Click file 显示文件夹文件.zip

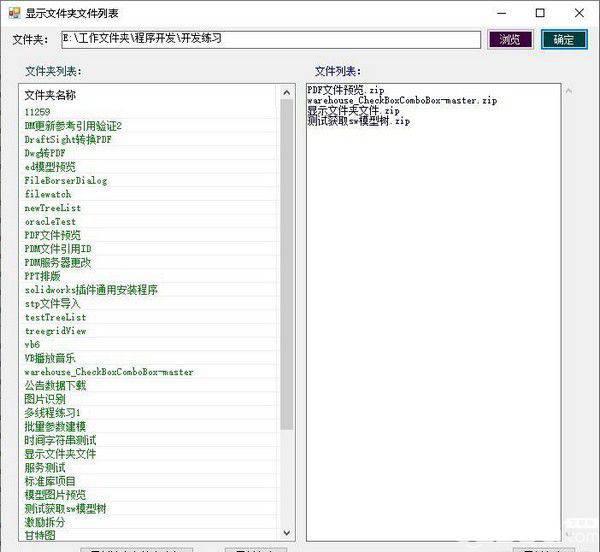(353, 111)
